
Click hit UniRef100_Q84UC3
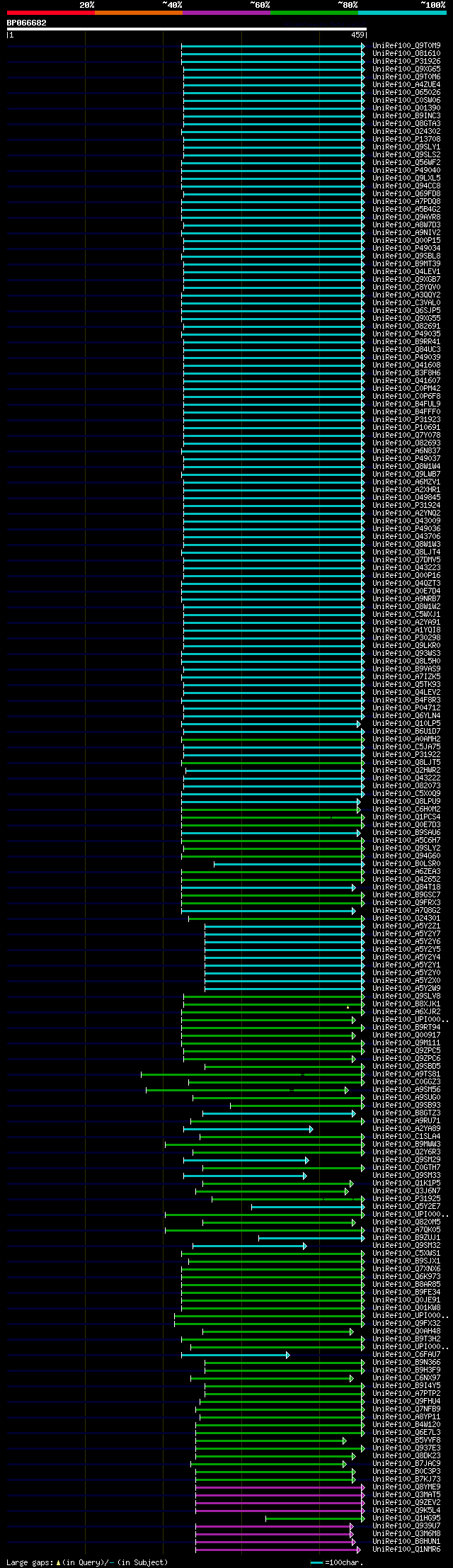[x=406, y=350]
